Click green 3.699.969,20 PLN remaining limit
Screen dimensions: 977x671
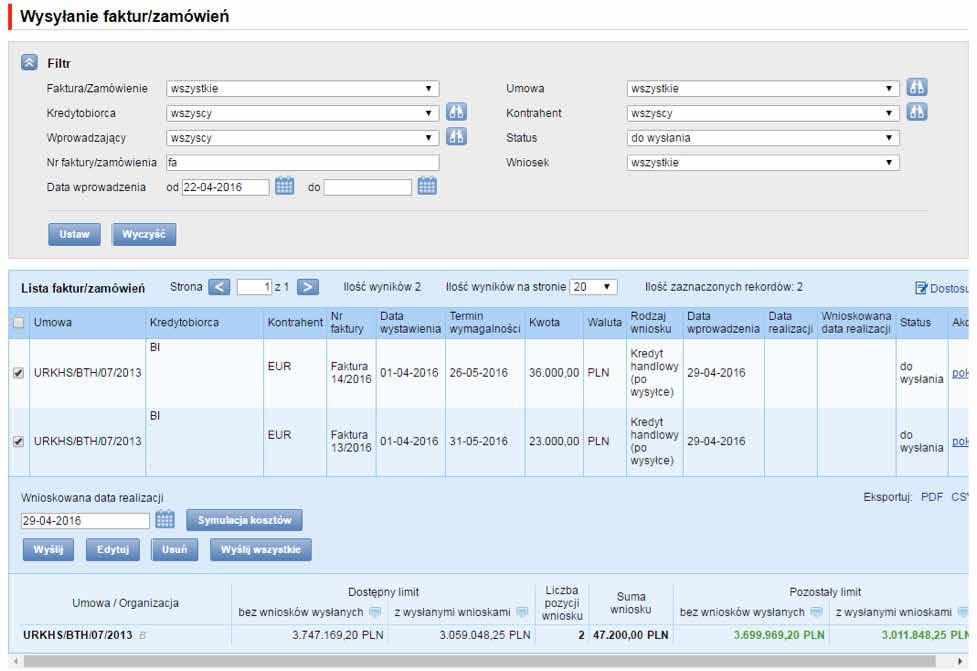(779, 635)
